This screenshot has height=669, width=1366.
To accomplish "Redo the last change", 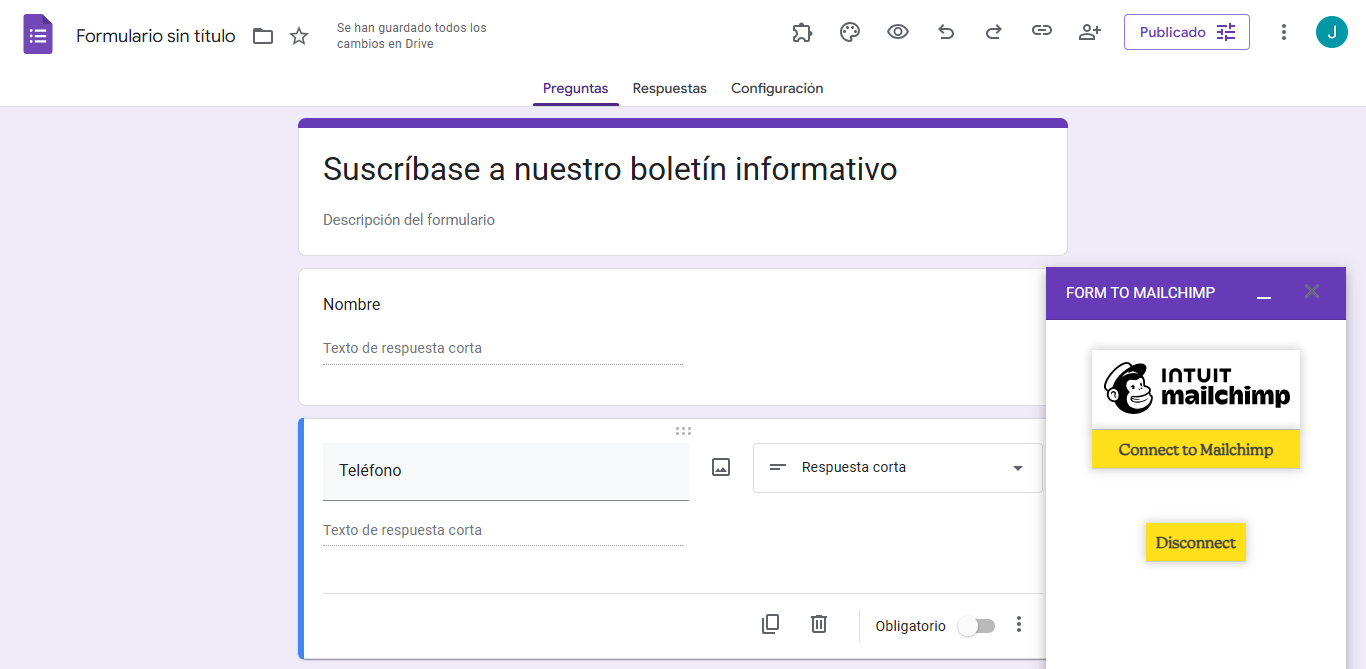I will pos(994,32).
